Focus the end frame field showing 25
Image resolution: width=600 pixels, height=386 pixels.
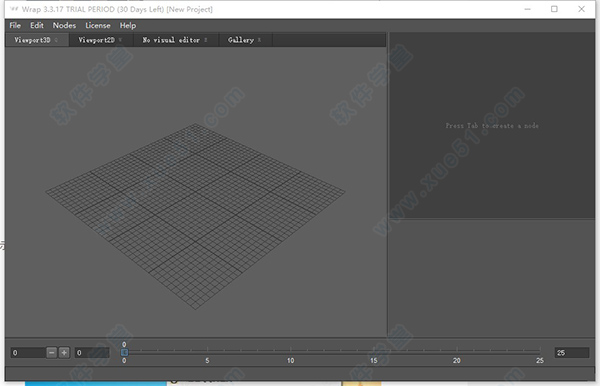(572, 353)
